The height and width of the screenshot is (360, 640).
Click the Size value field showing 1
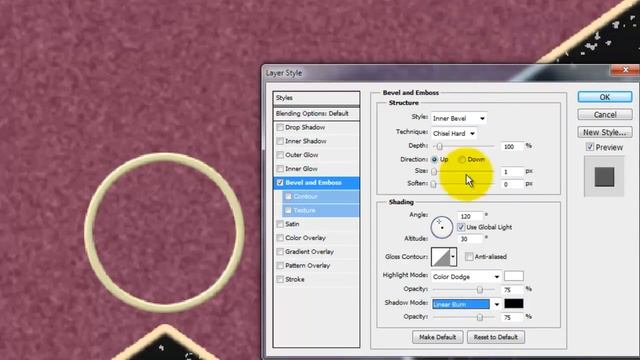click(x=512, y=172)
